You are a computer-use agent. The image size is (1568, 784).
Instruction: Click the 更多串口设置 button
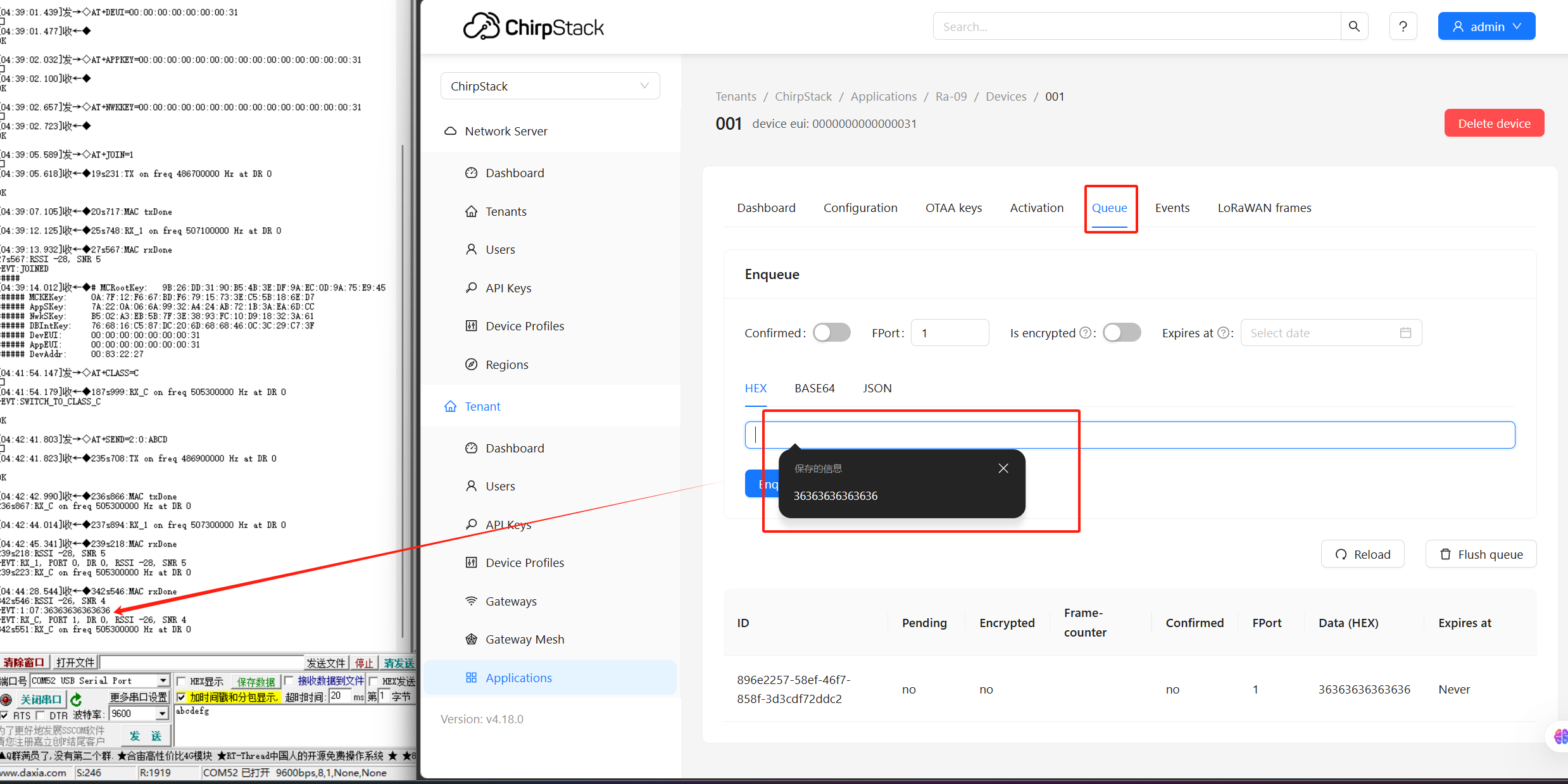pyautogui.click(x=138, y=697)
